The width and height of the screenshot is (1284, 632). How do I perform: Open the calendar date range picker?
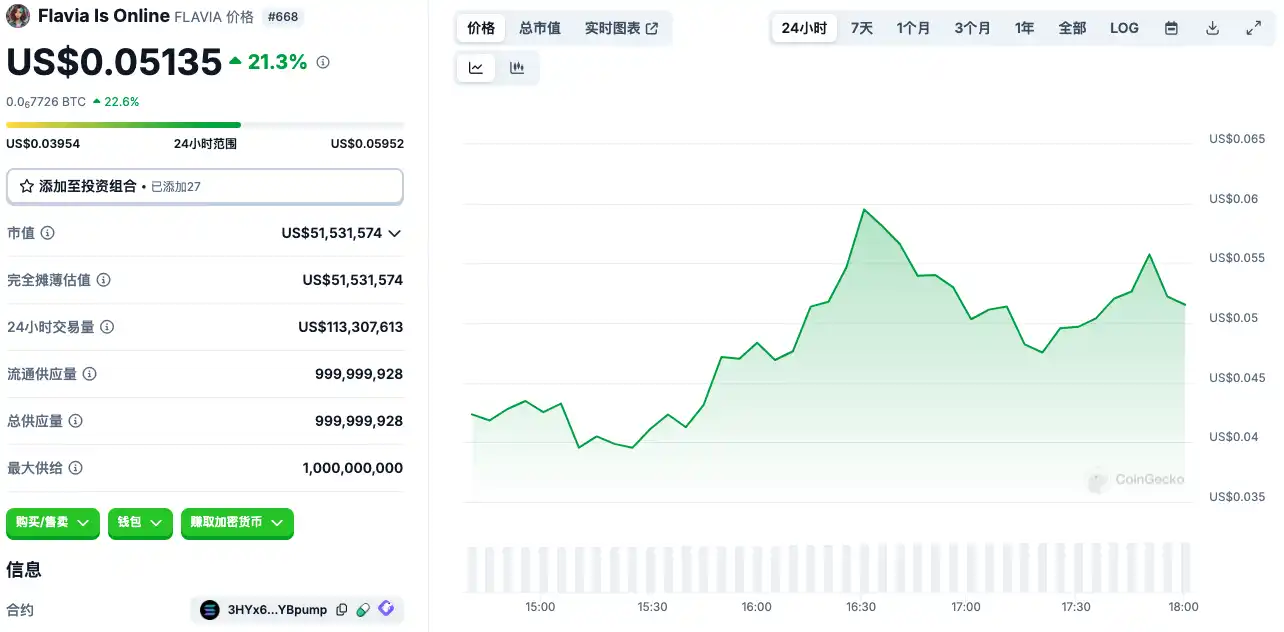click(x=1171, y=28)
